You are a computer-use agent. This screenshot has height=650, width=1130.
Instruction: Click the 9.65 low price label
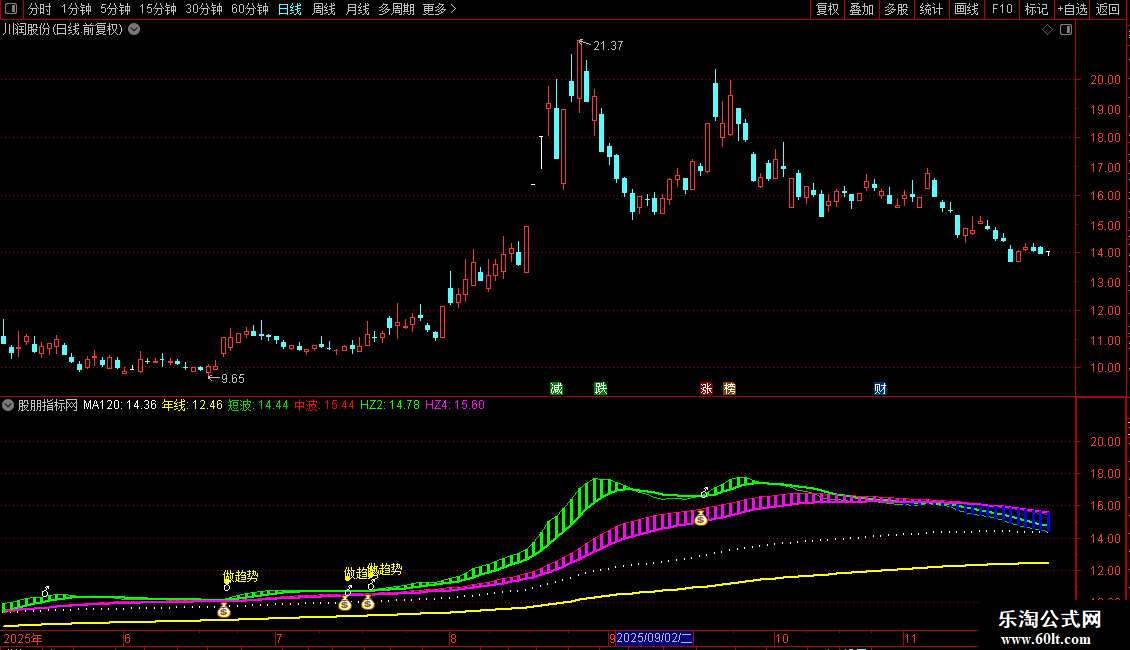(x=233, y=379)
